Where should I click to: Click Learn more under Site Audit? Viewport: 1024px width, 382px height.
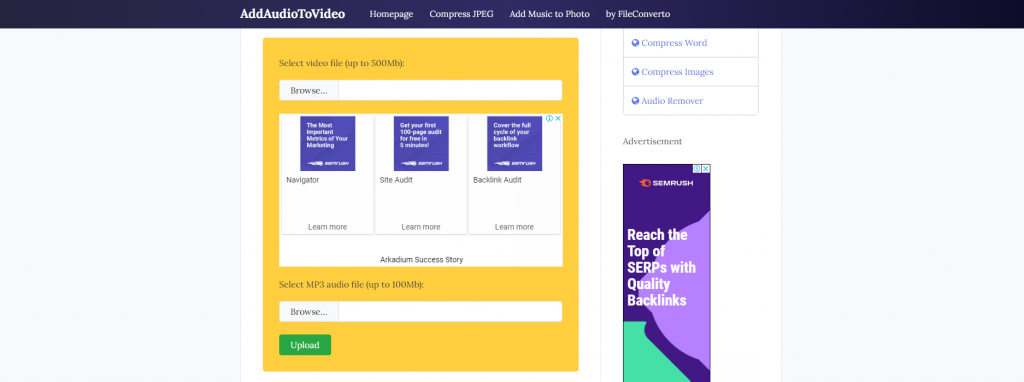tap(421, 227)
